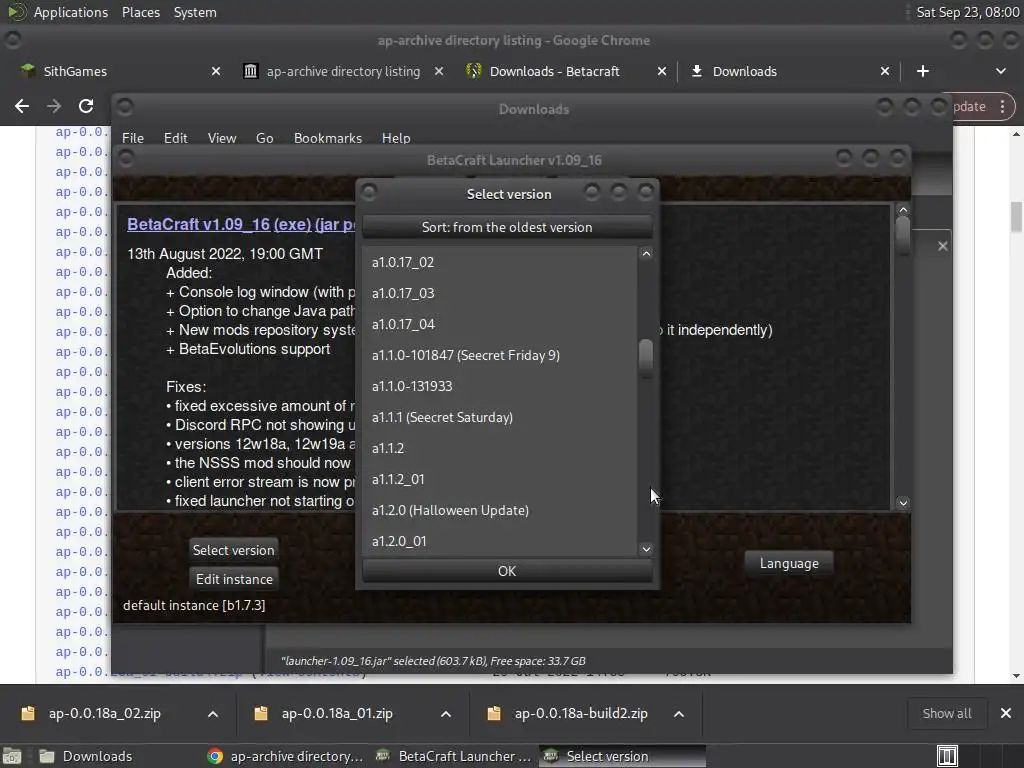
Task: Reload the Chrome page
Action: click(86, 106)
